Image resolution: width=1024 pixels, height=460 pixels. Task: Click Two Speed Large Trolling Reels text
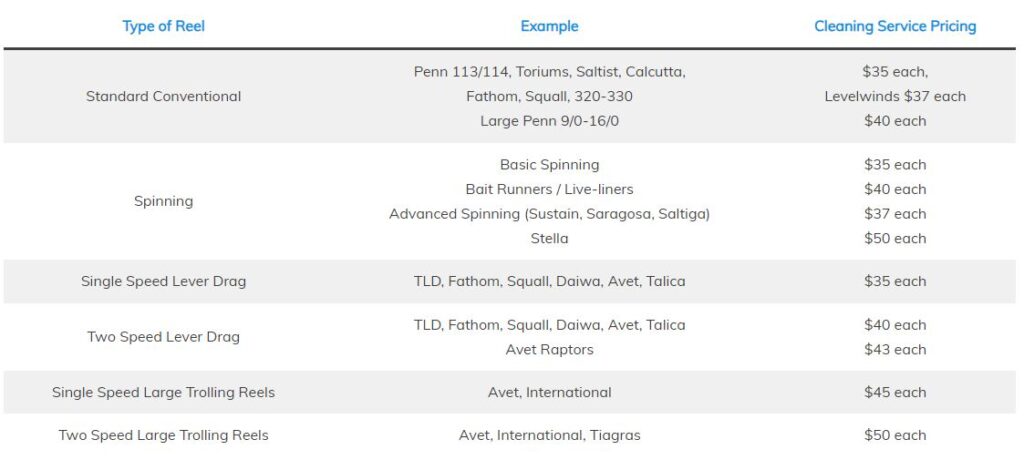(x=163, y=435)
